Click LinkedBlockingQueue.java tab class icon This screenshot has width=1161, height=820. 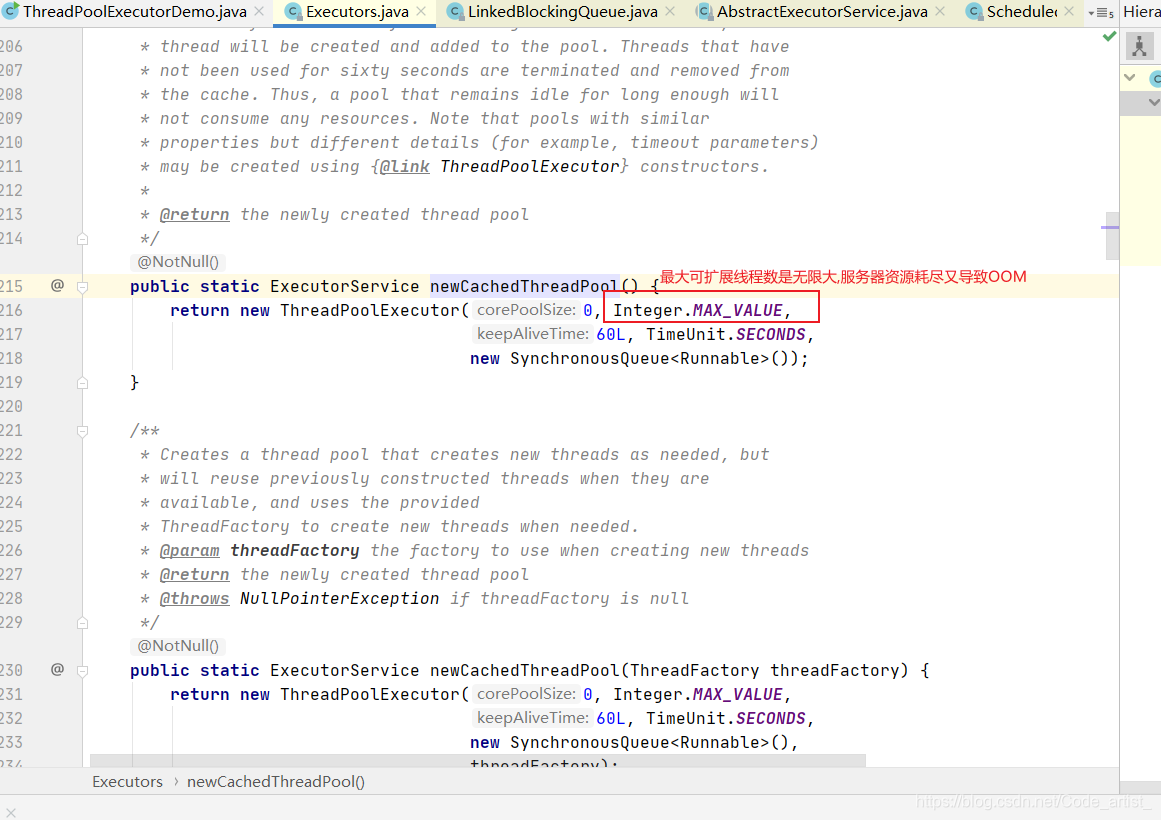coord(455,12)
